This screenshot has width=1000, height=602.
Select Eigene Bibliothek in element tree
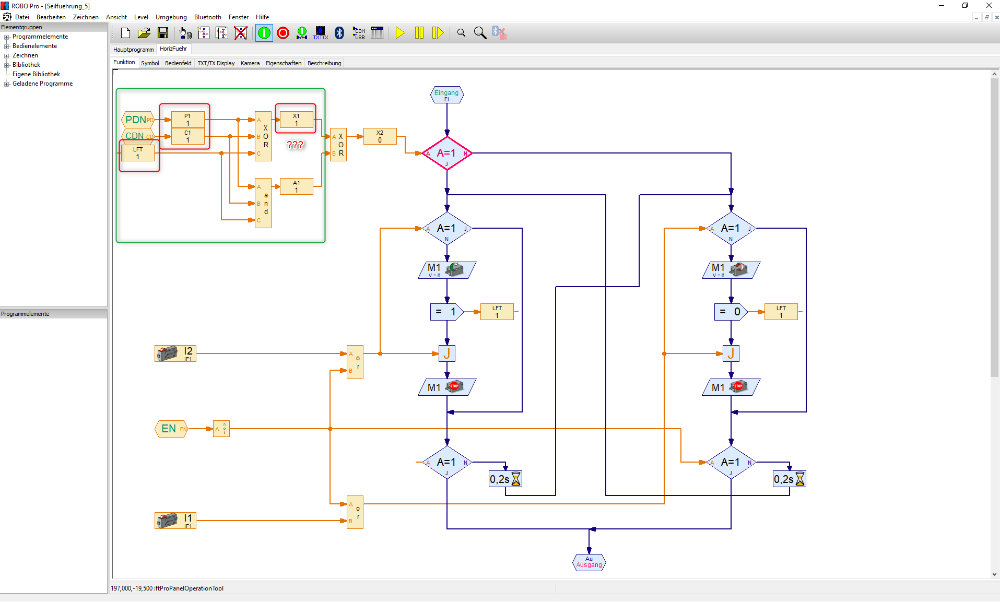[36, 74]
